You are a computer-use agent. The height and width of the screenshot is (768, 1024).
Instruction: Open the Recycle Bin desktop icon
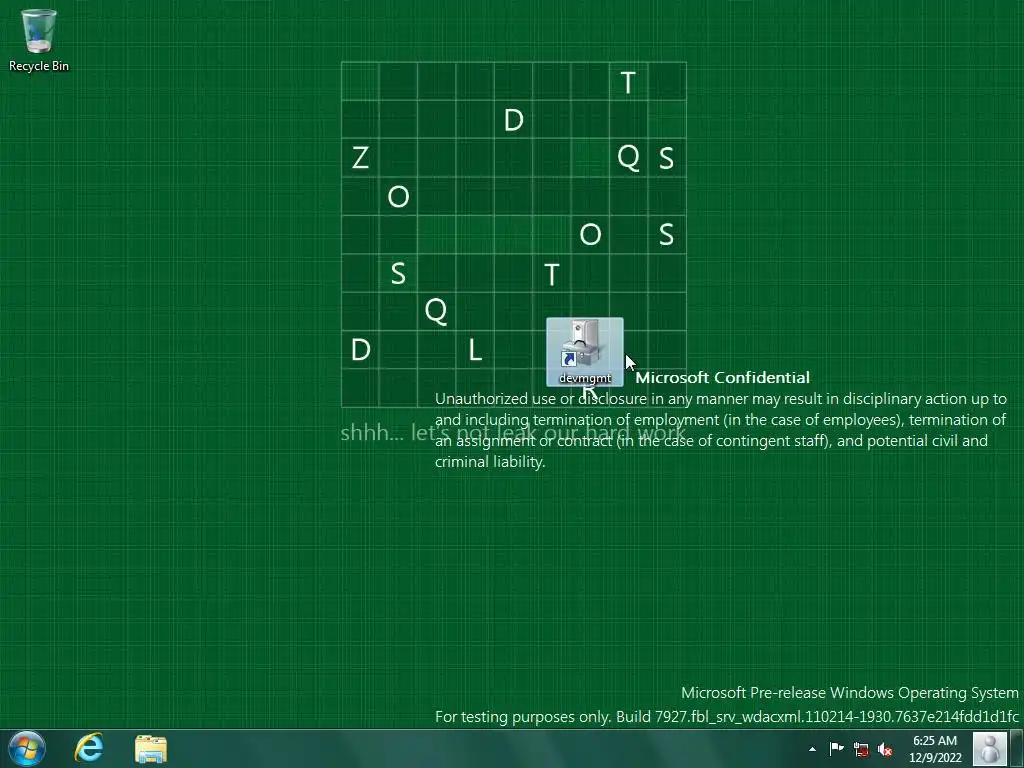tap(39, 40)
